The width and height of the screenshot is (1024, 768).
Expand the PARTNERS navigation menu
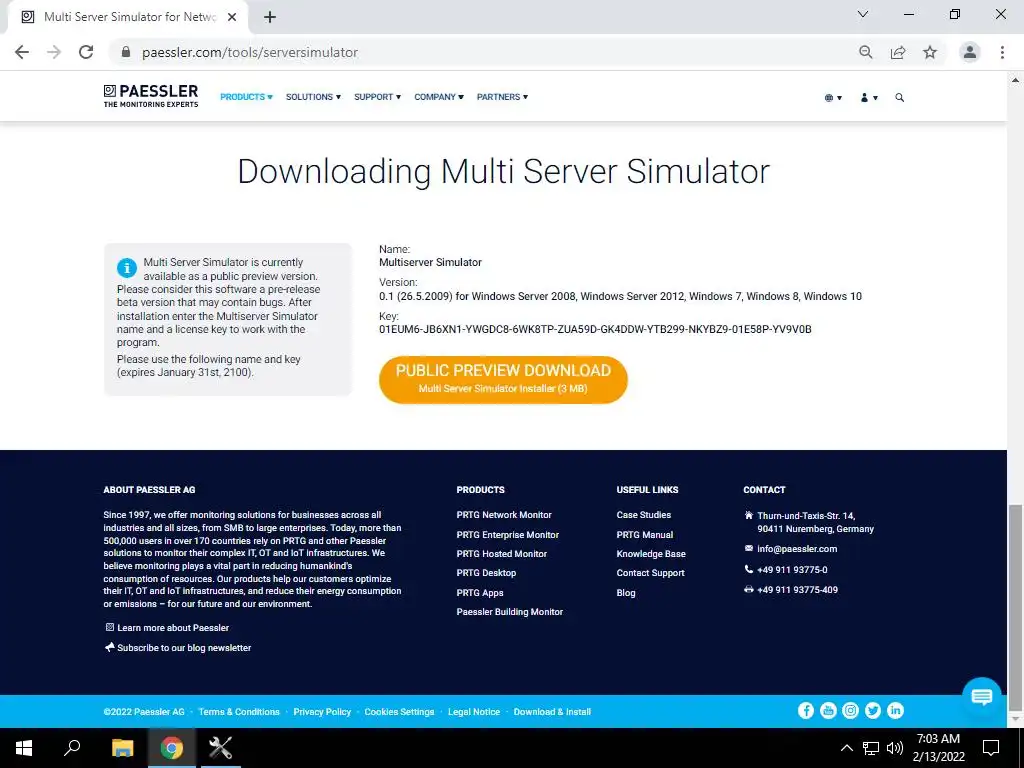(x=502, y=97)
